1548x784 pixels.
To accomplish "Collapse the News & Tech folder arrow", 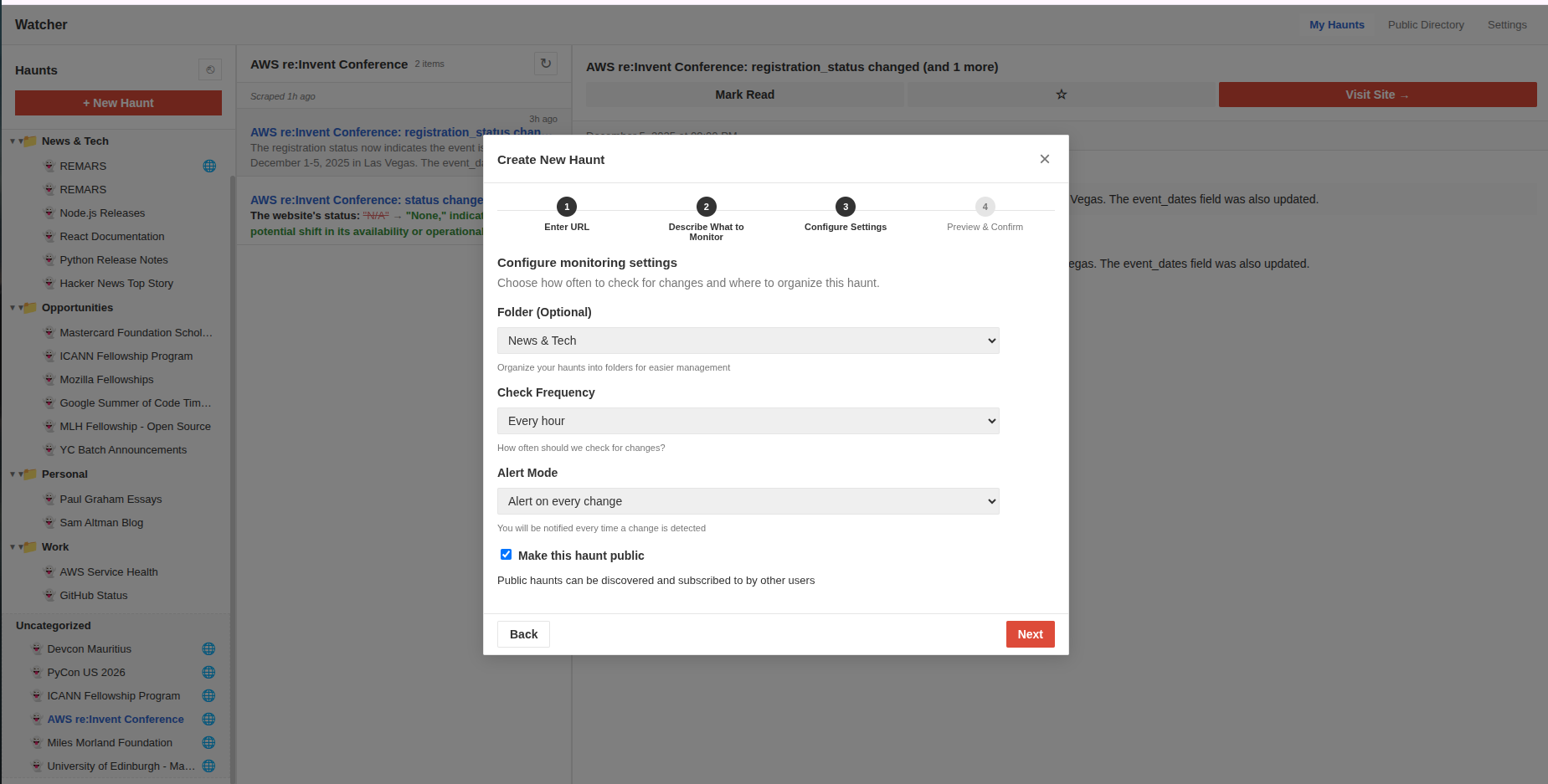I will [13, 141].
